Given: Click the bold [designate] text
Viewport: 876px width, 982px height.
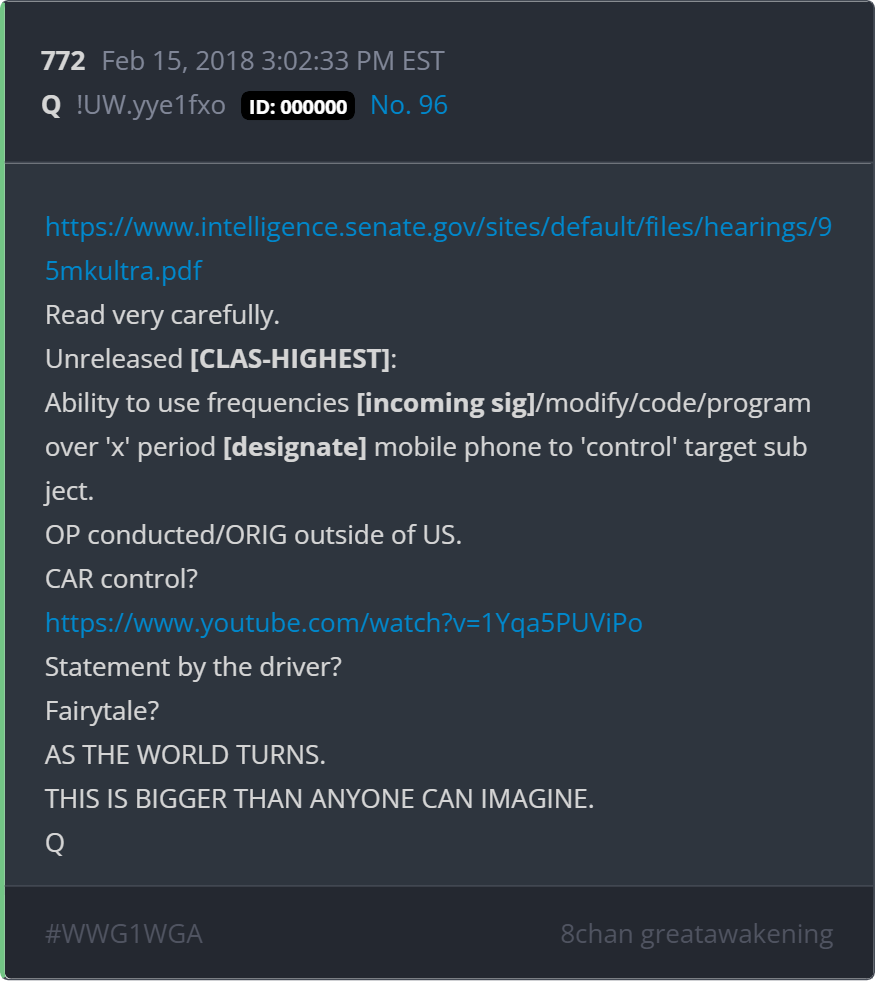Looking at the screenshot, I should pos(295,447).
